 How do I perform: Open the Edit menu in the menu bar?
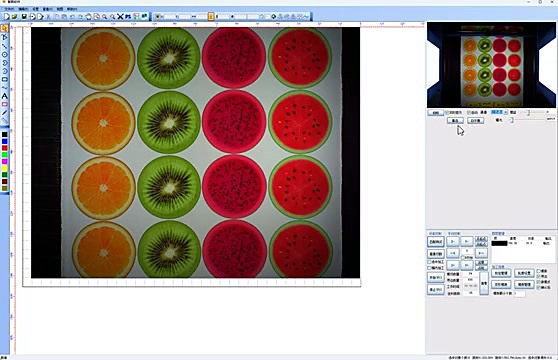[23, 9]
